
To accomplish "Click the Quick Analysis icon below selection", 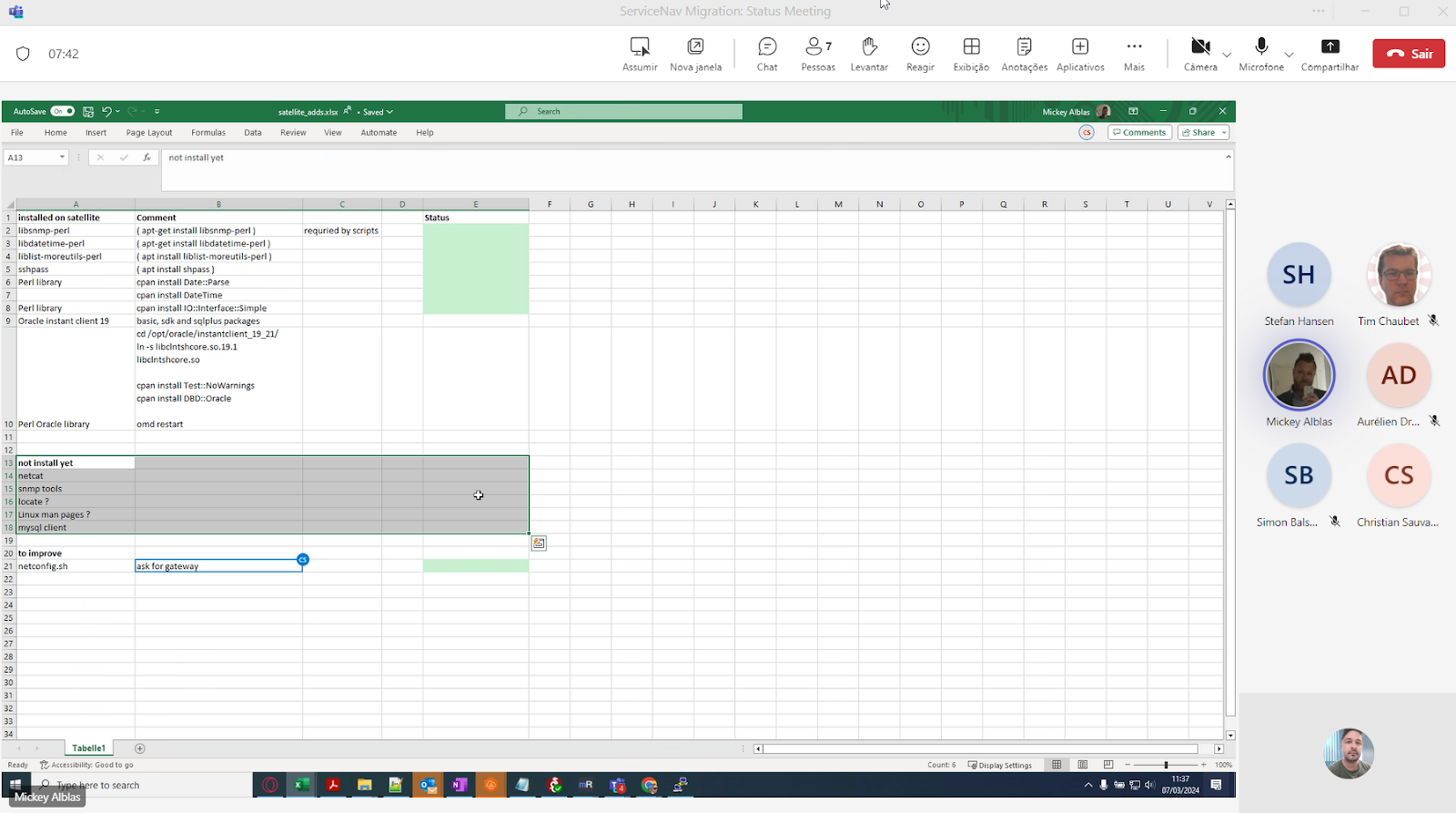I will (539, 543).
